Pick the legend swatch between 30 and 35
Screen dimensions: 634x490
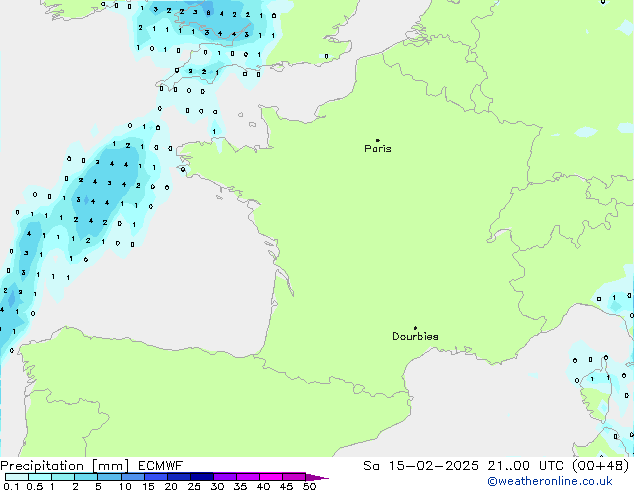point(224,477)
